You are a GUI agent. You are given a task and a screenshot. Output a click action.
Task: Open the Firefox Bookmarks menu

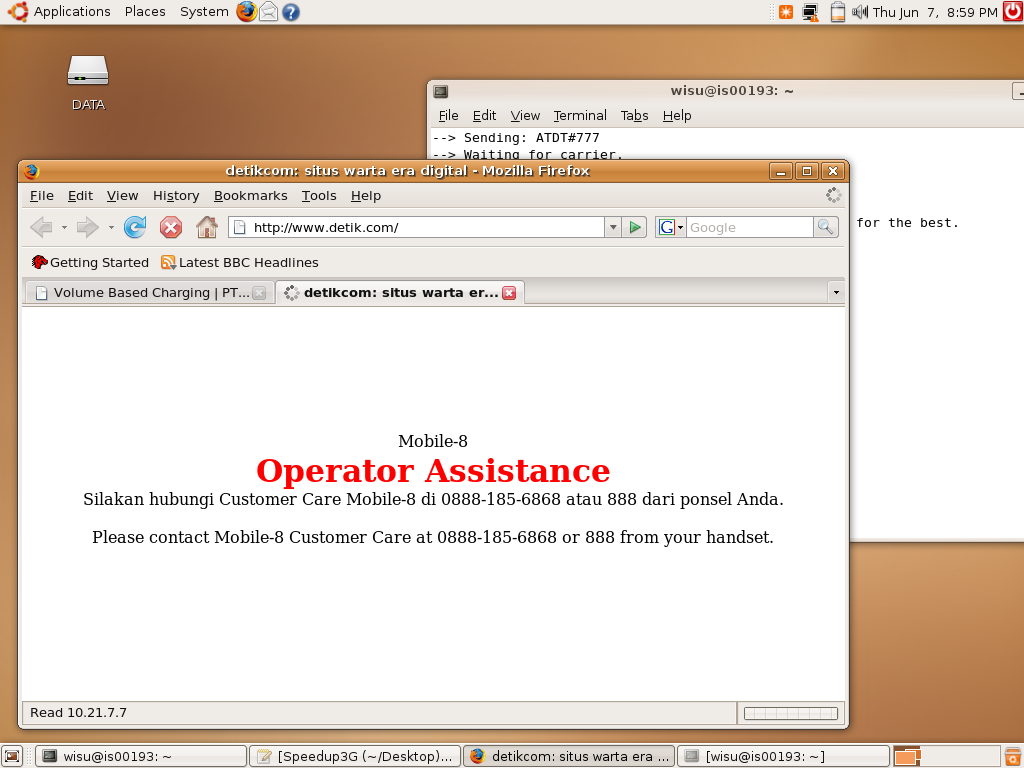pyautogui.click(x=251, y=196)
